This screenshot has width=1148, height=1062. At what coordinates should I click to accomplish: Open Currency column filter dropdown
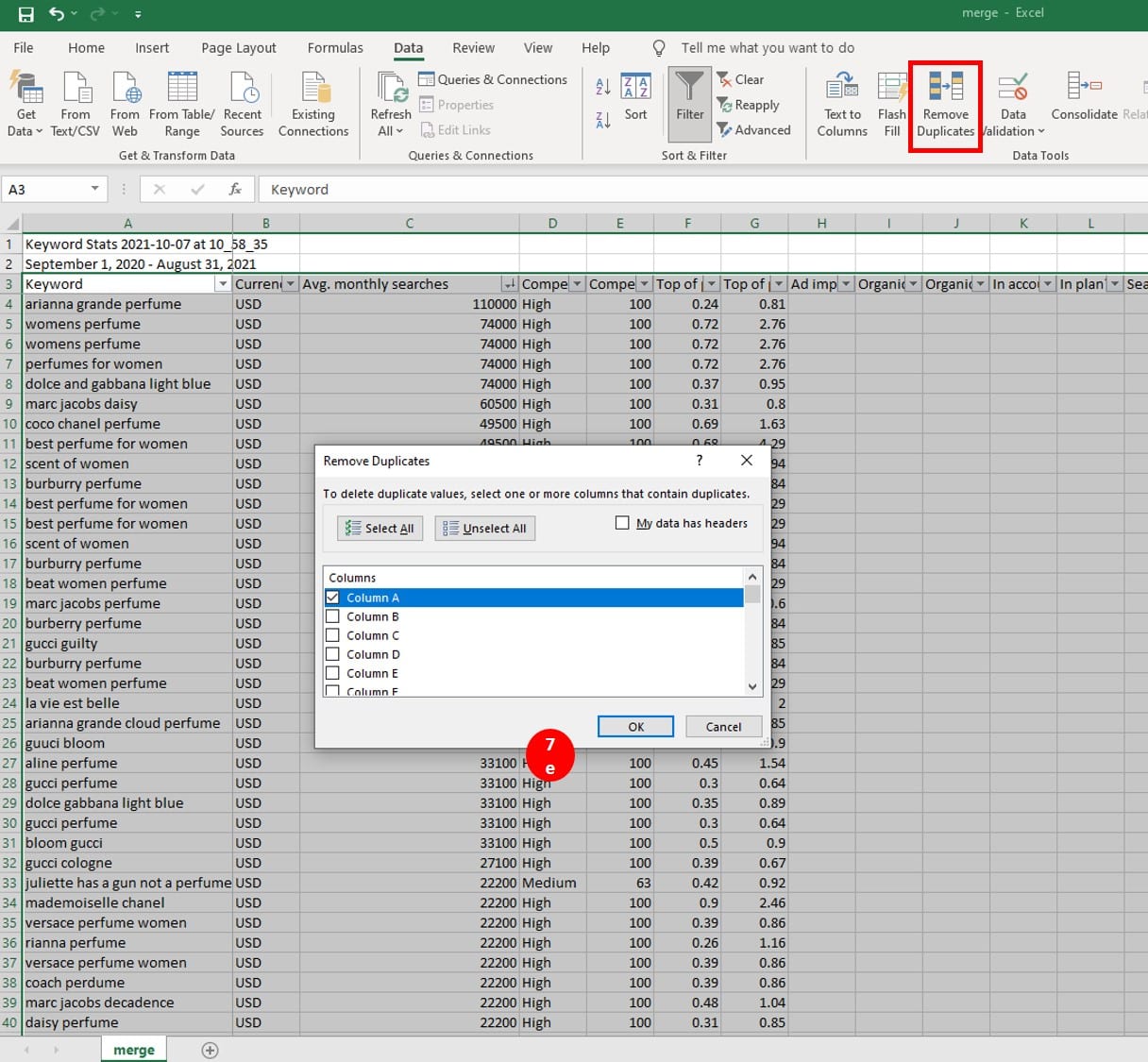click(291, 284)
